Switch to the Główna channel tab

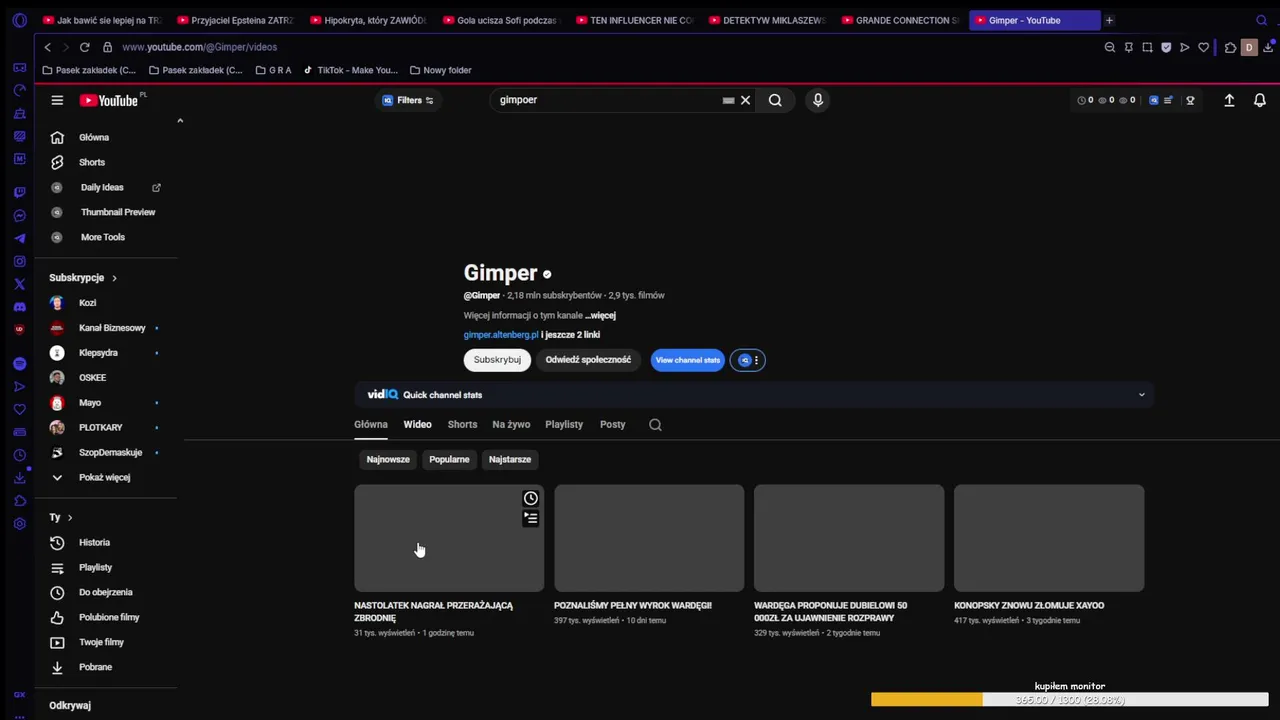pos(371,424)
